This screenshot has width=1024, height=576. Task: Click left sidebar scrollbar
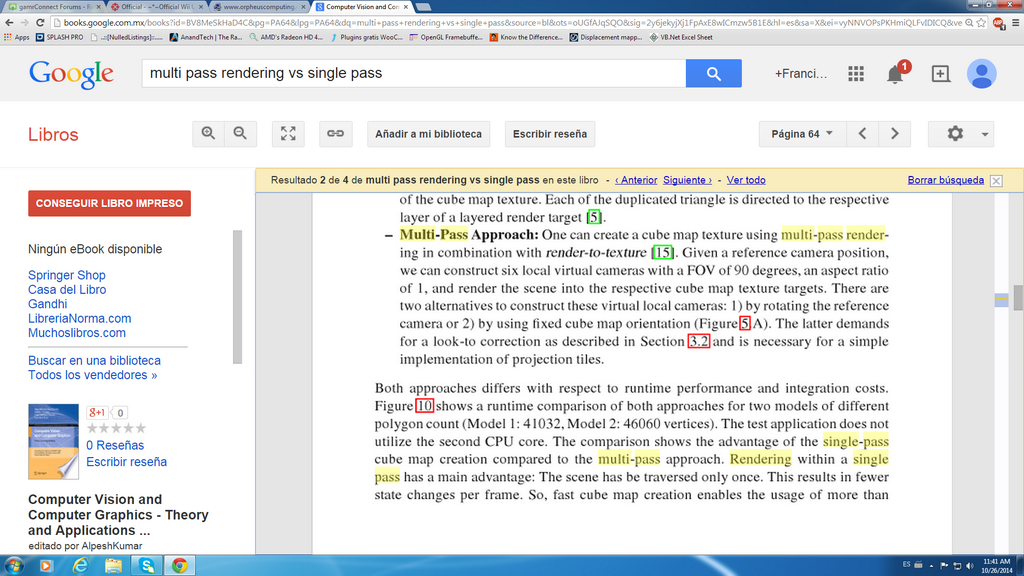pos(237,297)
